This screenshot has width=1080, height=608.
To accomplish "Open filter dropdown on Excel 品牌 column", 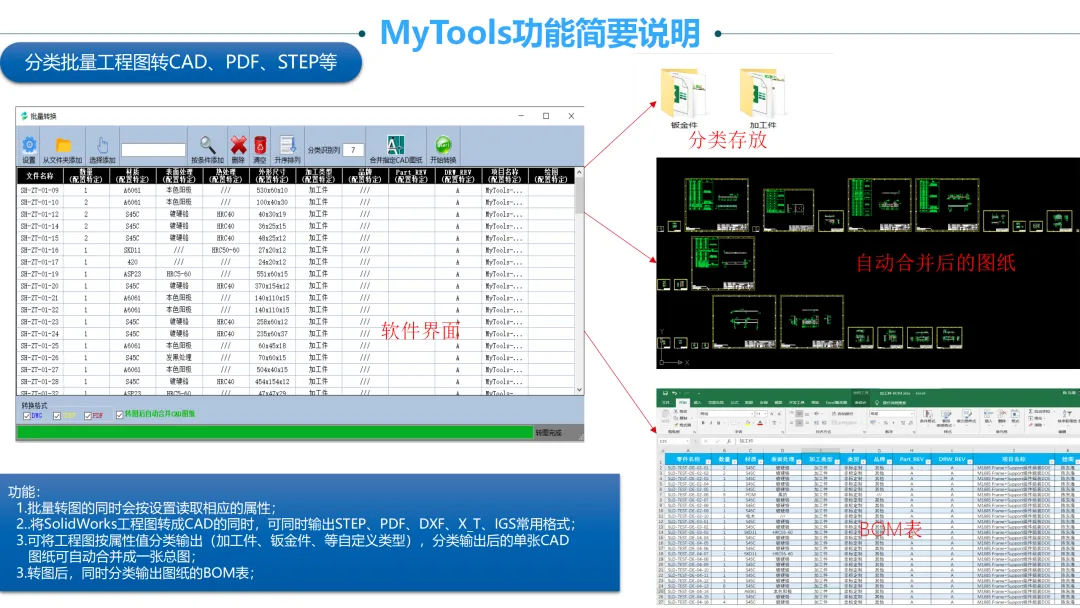I will (x=889, y=461).
